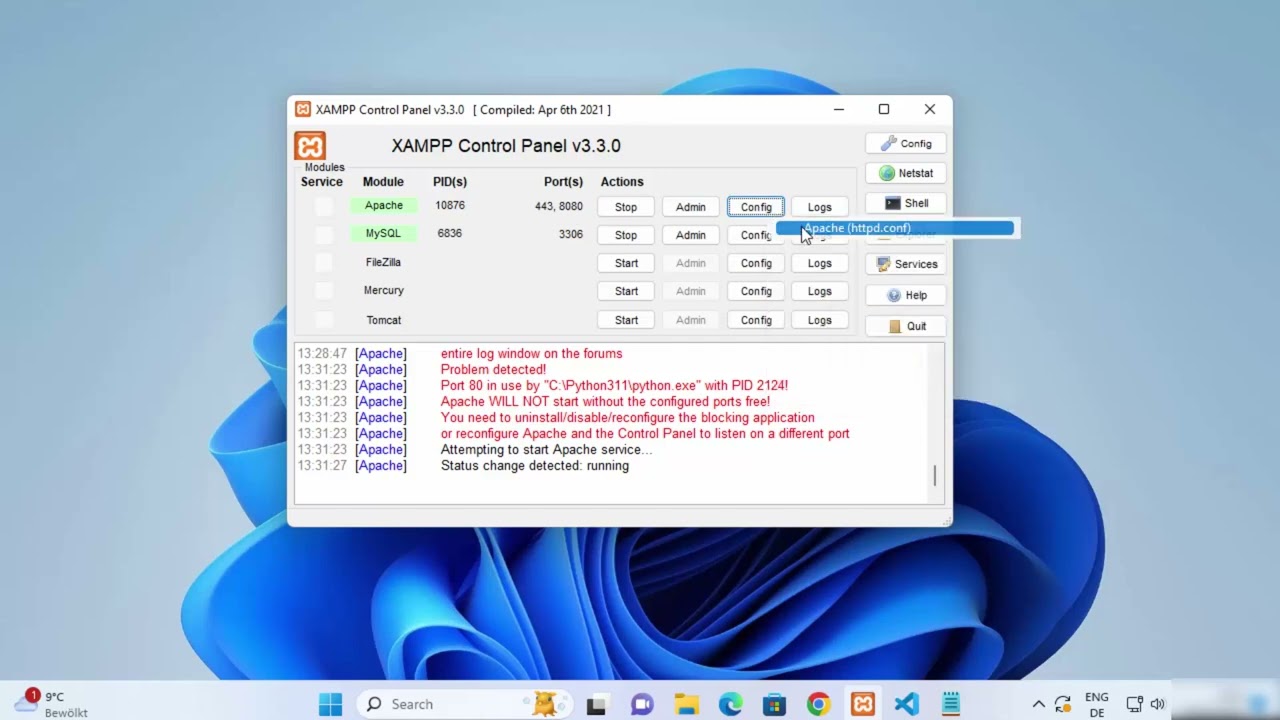Click the FileZilla module label
This screenshot has height=720, width=1280.
pyautogui.click(x=383, y=262)
